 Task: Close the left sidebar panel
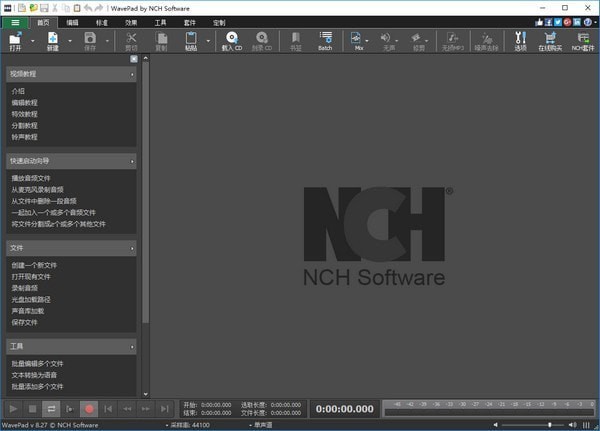point(134,59)
